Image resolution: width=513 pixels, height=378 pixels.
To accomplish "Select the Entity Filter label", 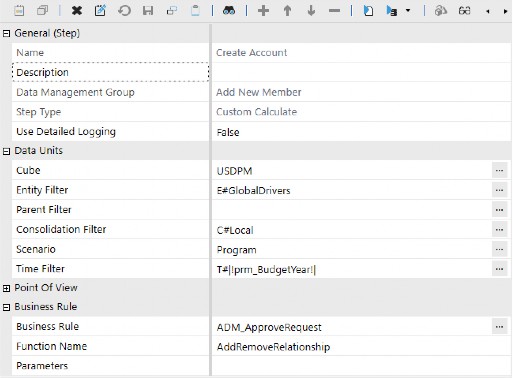I will (x=42, y=190).
